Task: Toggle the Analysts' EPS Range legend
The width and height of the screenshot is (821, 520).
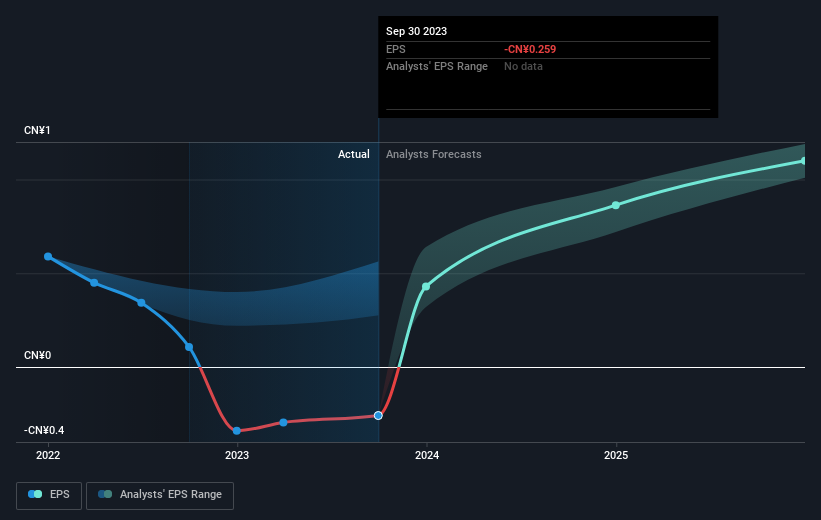Action: [160, 495]
